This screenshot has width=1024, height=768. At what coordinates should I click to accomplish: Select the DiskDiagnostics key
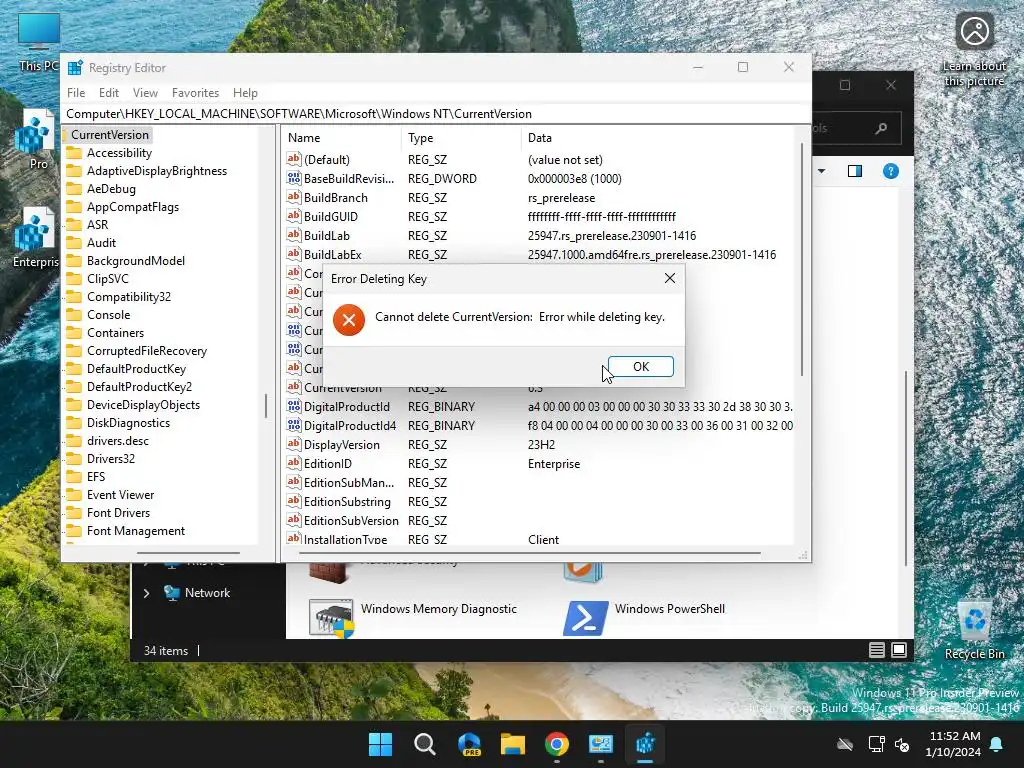click(128, 423)
